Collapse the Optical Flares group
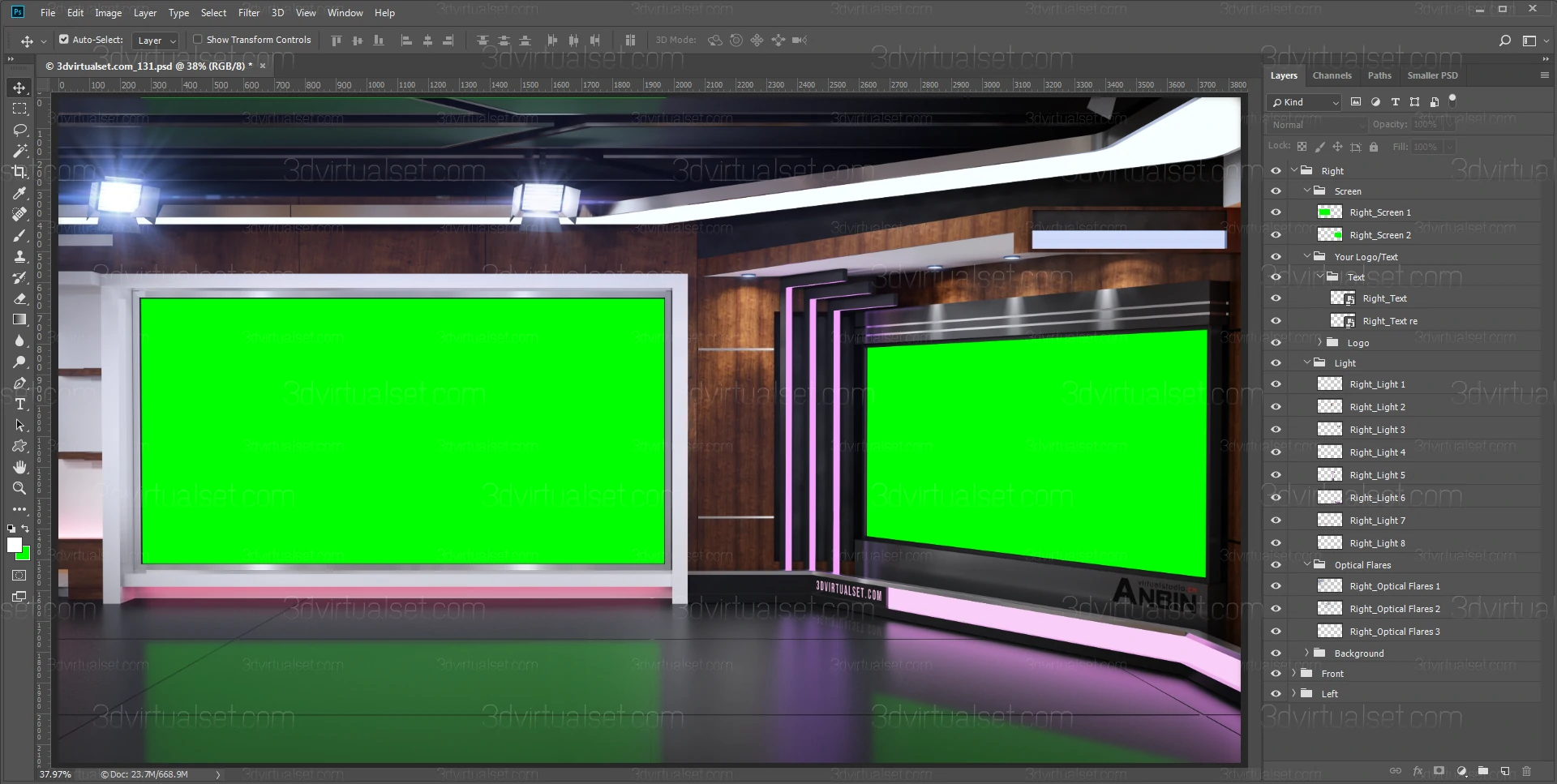Image resolution: width=1557 pixels, height=784 pixels. point(1307,565)
